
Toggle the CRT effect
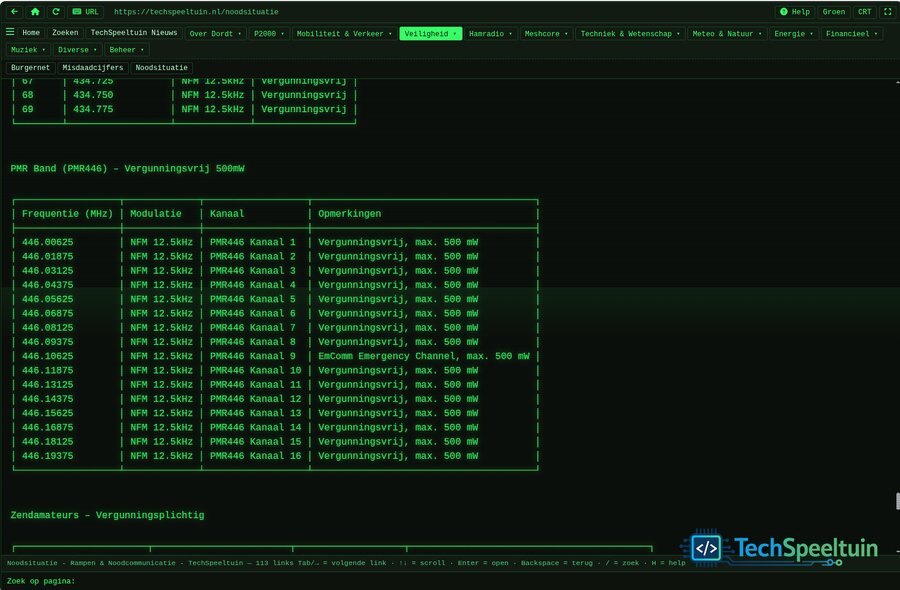coord(864,11)
